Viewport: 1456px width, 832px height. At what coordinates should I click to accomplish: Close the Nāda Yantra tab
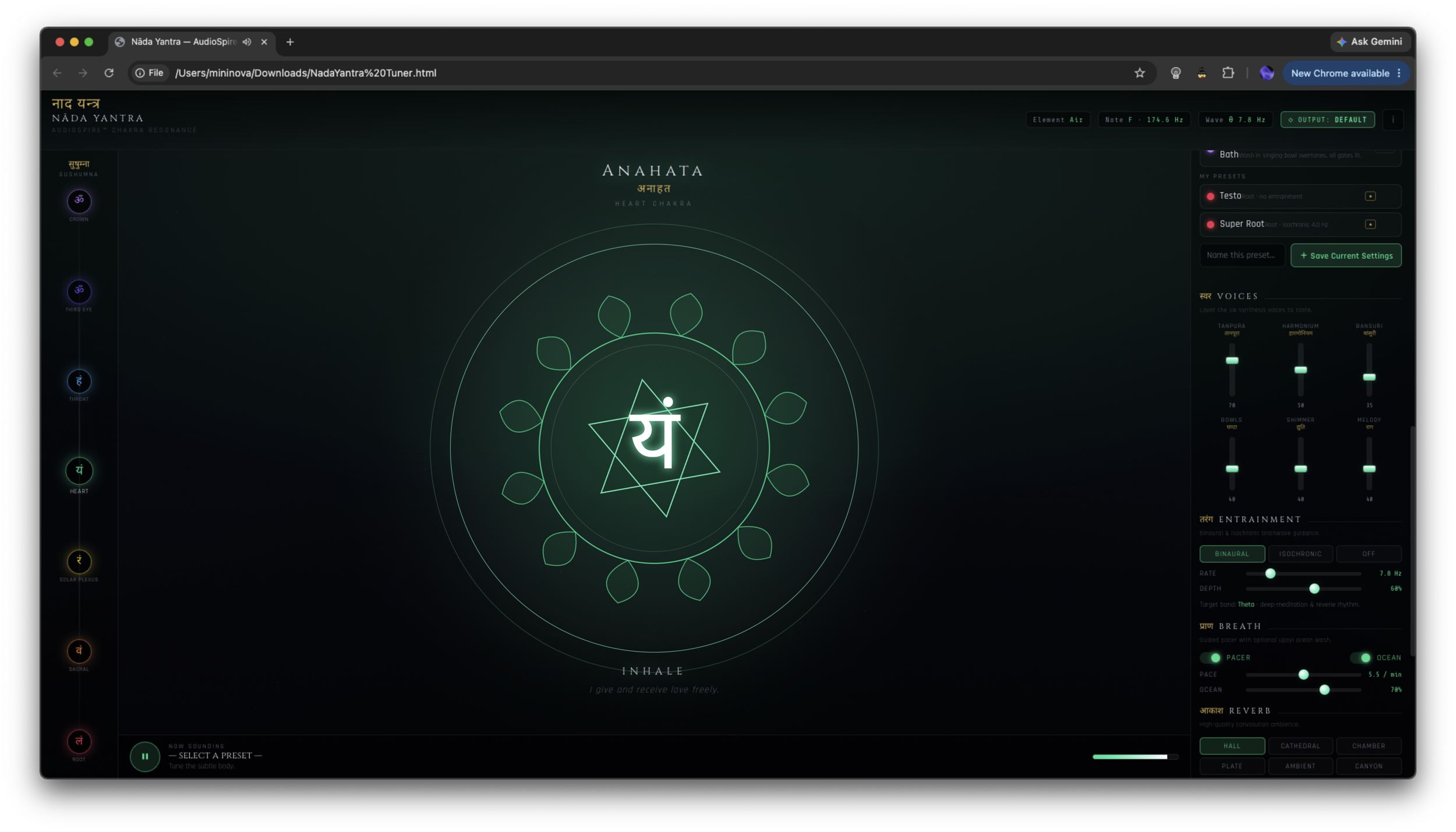(264, 42)
